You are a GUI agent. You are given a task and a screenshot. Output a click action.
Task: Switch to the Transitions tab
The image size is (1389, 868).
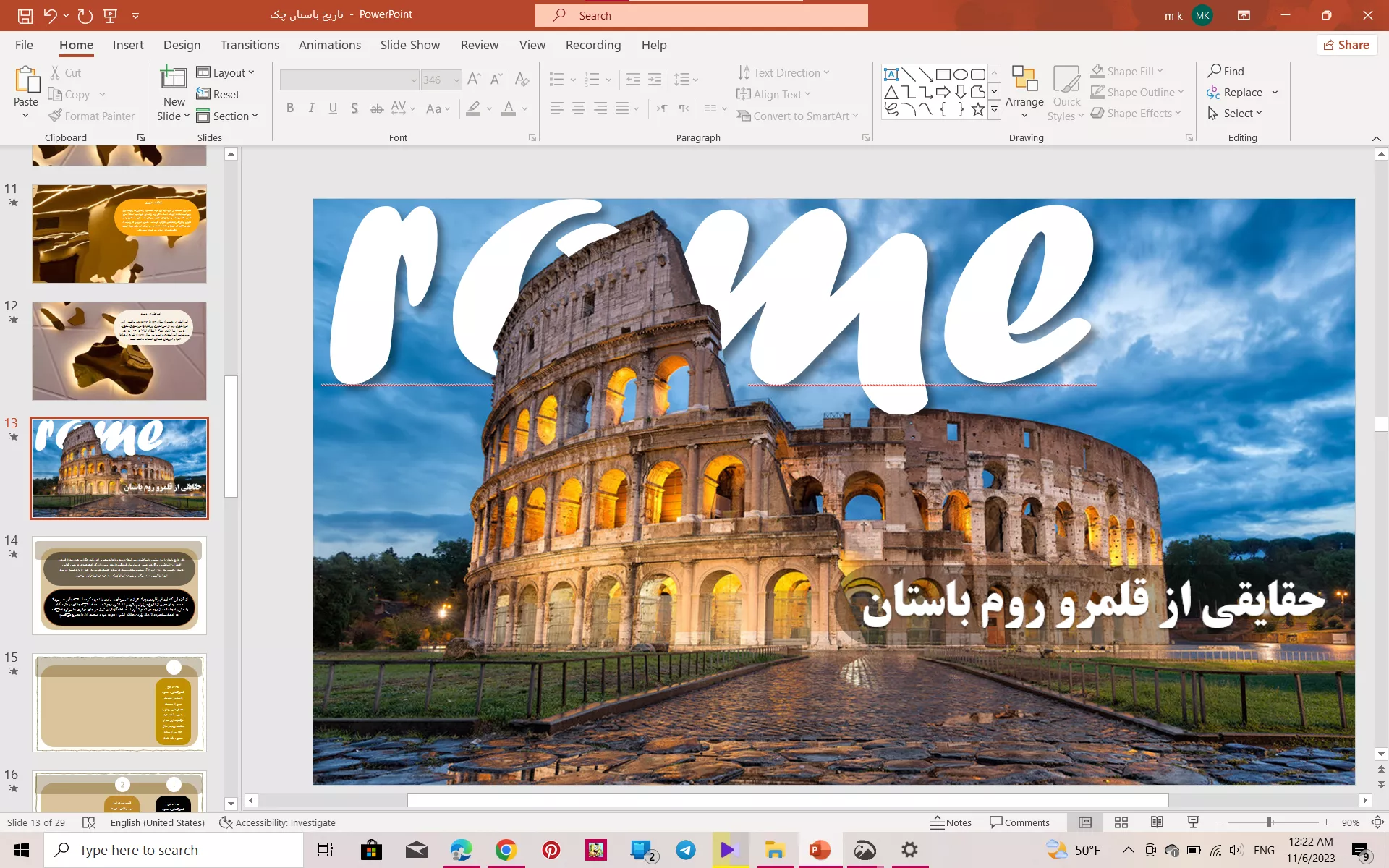[250, 45]
